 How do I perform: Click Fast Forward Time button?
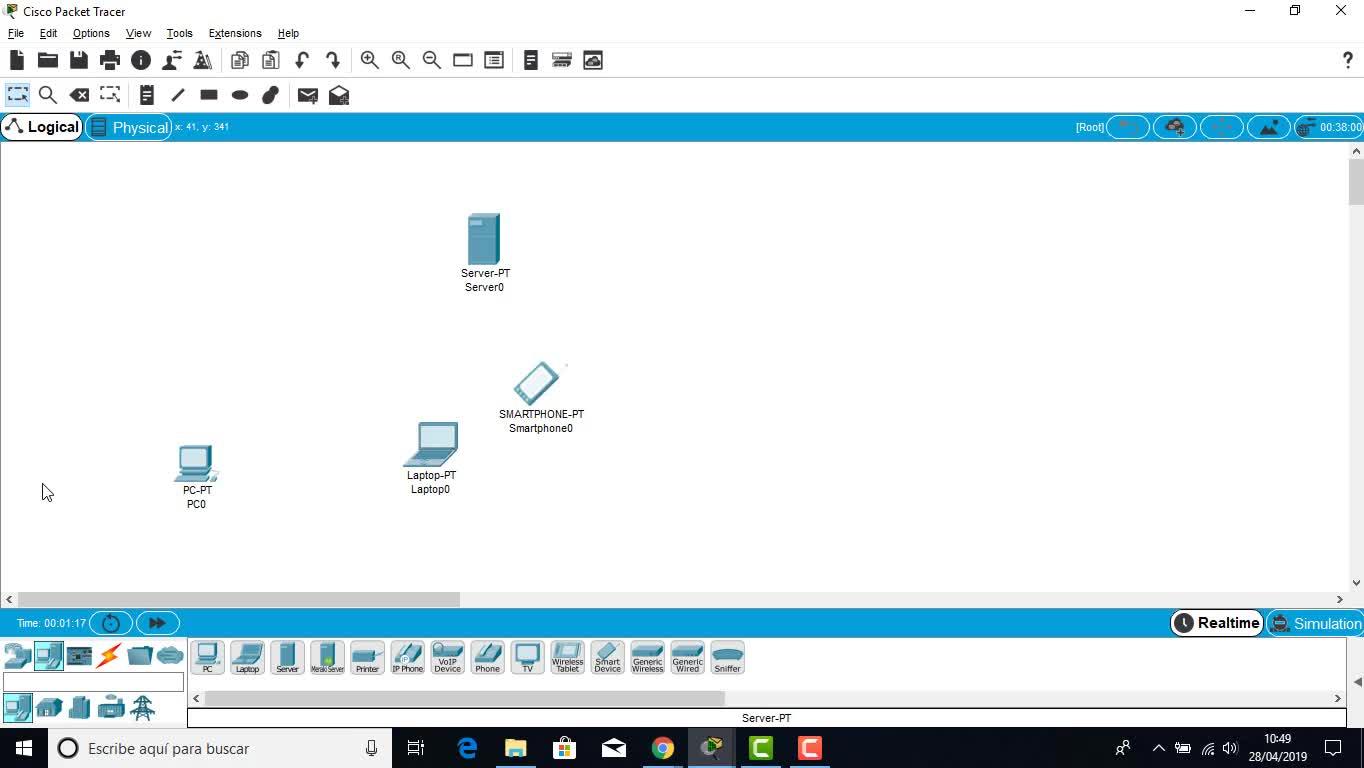[x=157, y=623]
